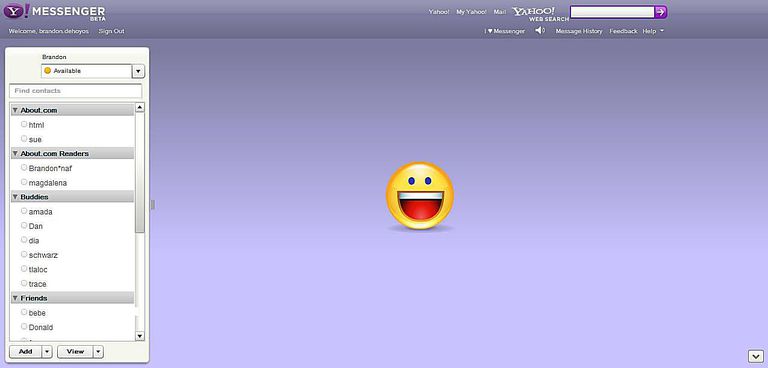Select the status circle beside Donald
Viewport: 768px width, 368px height.
tap(24, 326)
